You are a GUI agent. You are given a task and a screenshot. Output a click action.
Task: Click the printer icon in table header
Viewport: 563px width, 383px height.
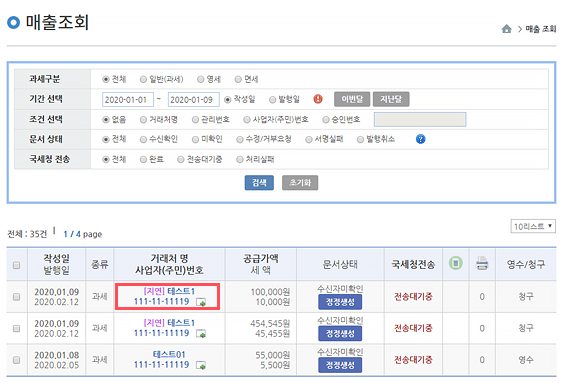[482, 263]
